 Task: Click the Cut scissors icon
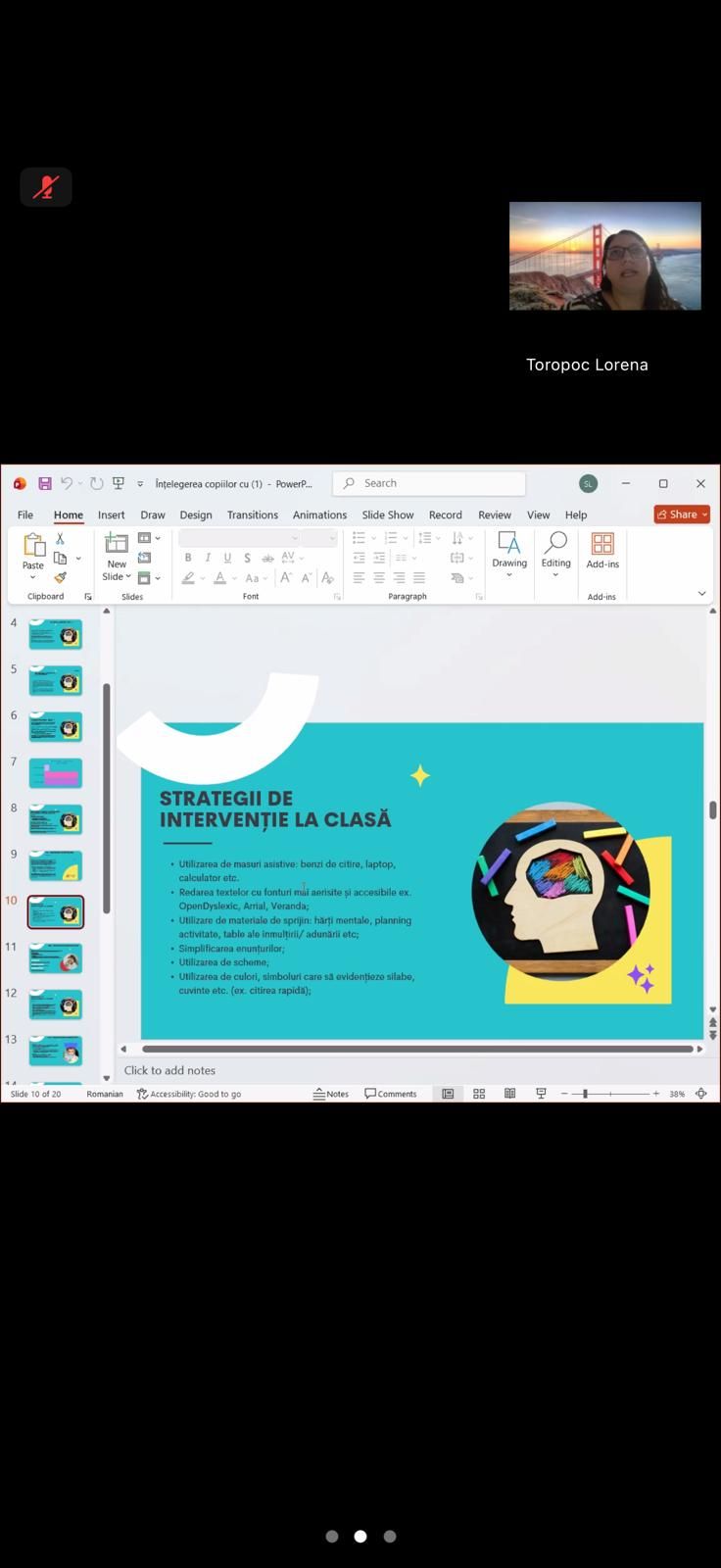60,539
